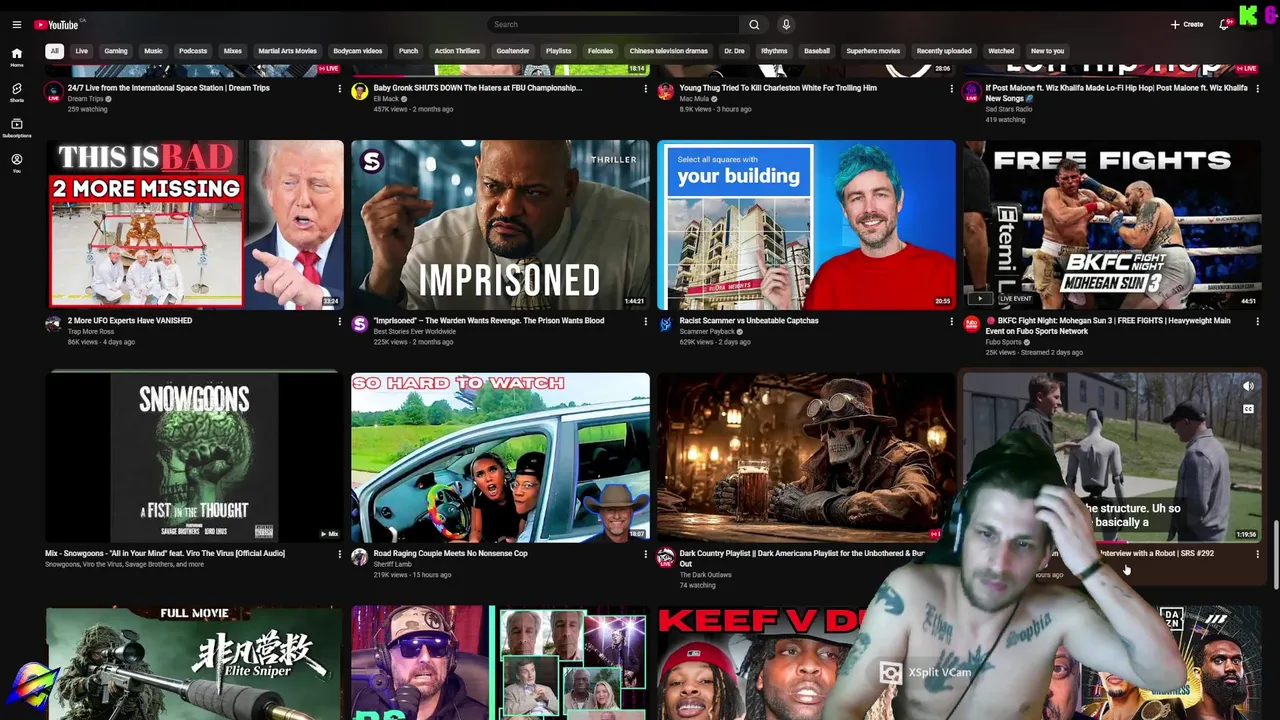The width and height of the screenshot is (1280, 720).
Task: Open 'Racist Scammer vs Unbeatable Captchas' title
Action: pos(749,321)
